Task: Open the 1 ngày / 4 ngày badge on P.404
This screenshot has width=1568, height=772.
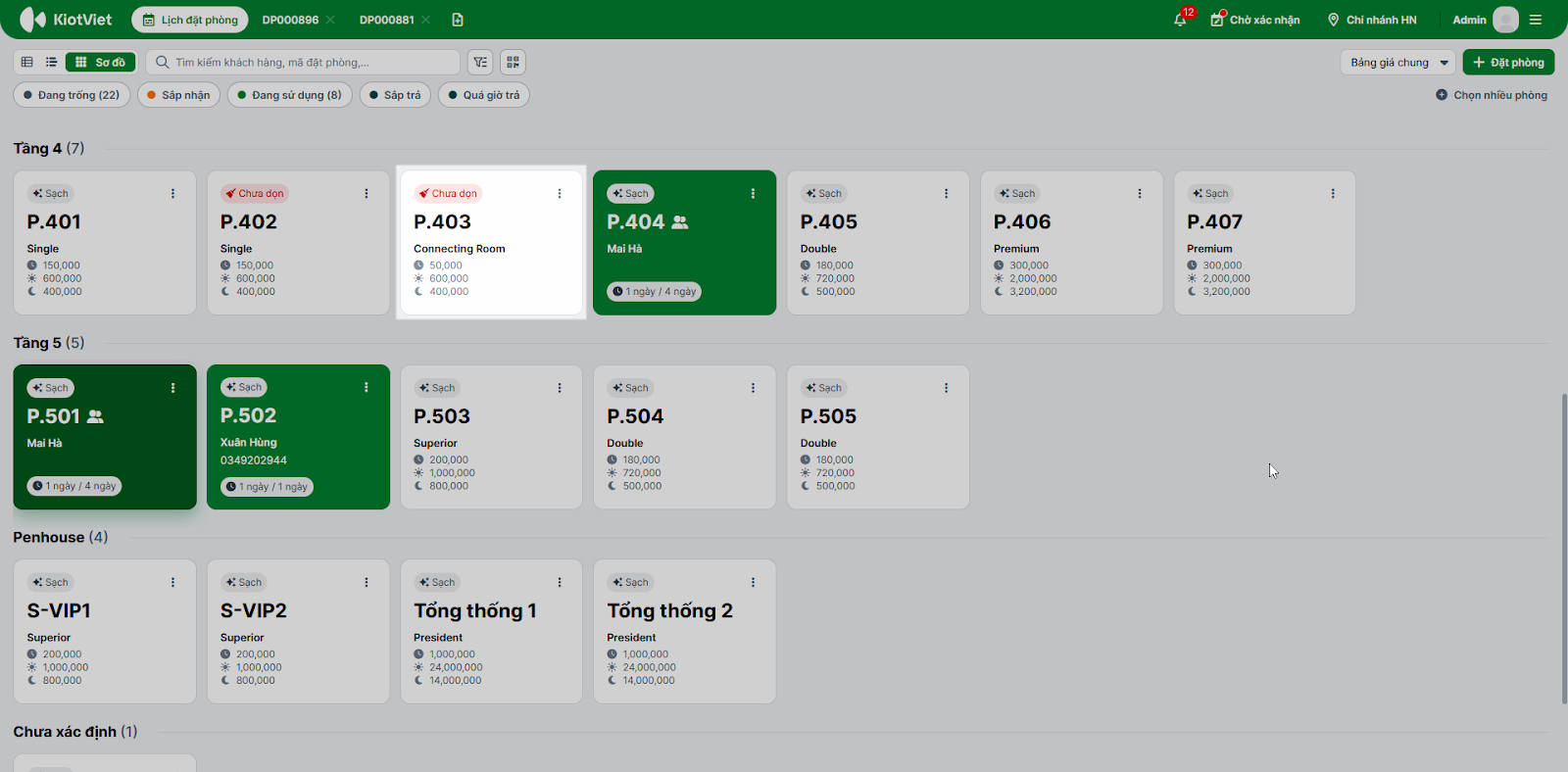Action: (654, 291)
